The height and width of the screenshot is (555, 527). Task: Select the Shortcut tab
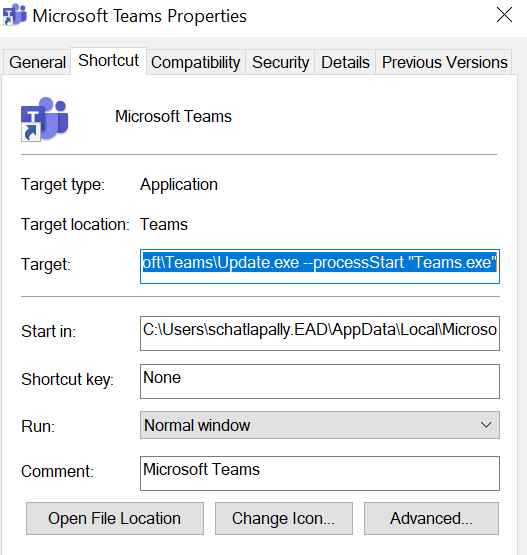pos(108,61)
